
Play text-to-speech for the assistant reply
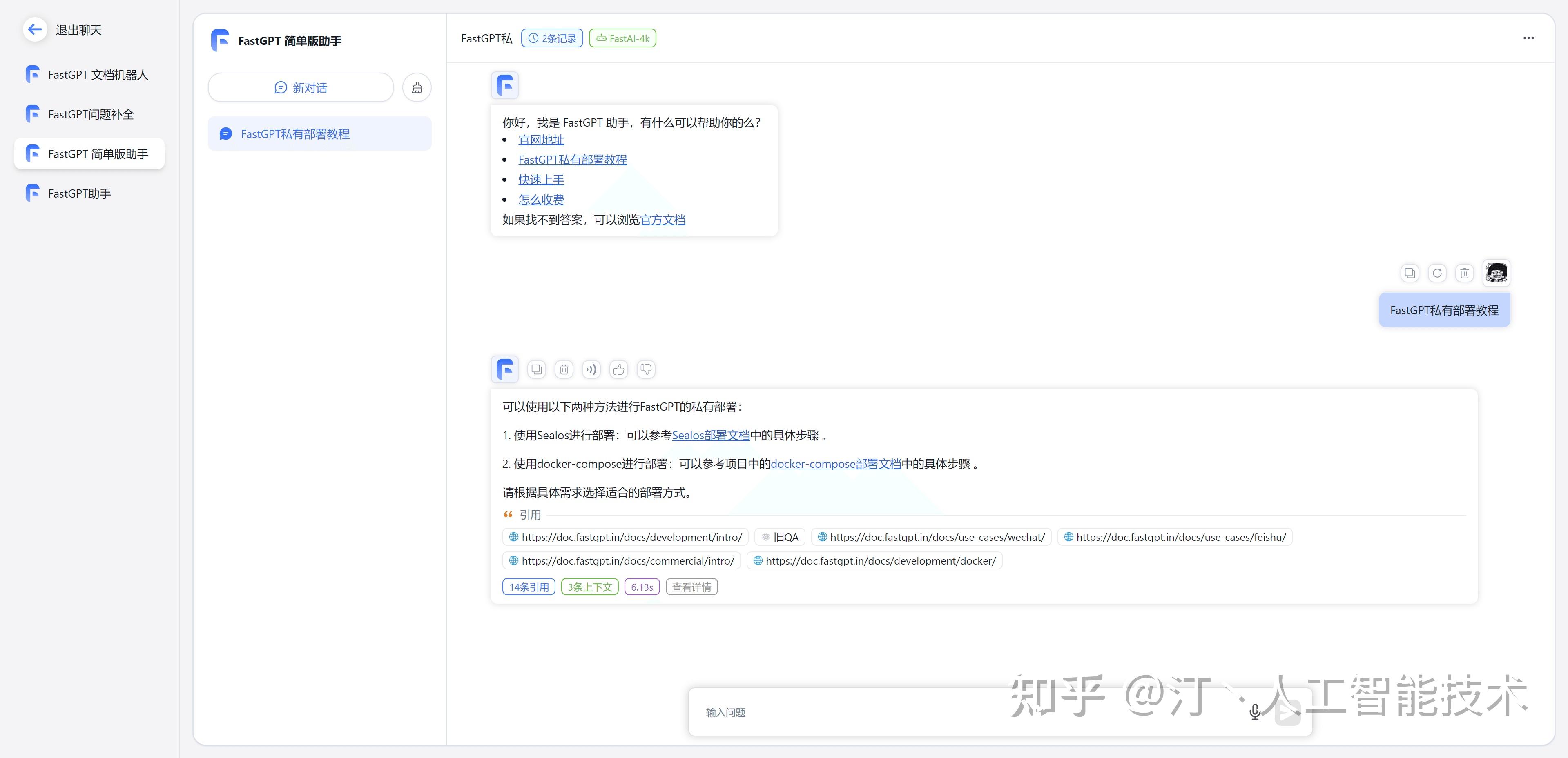(591, 369)
